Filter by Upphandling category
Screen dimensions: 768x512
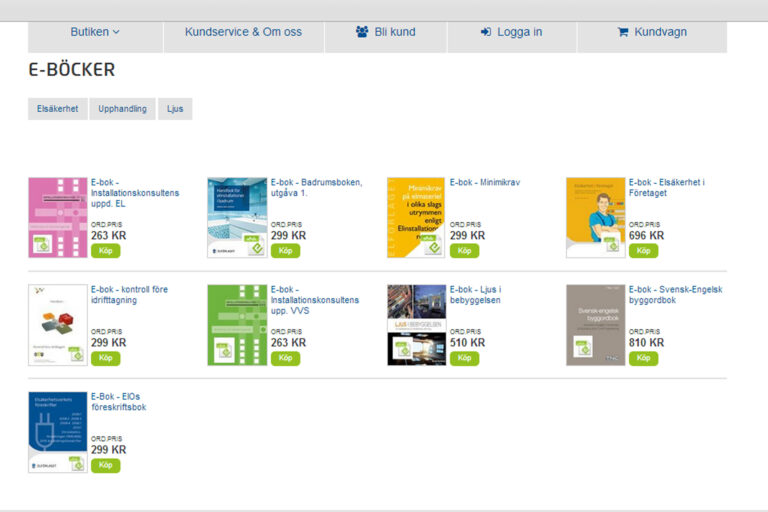[x=122, y=109]
